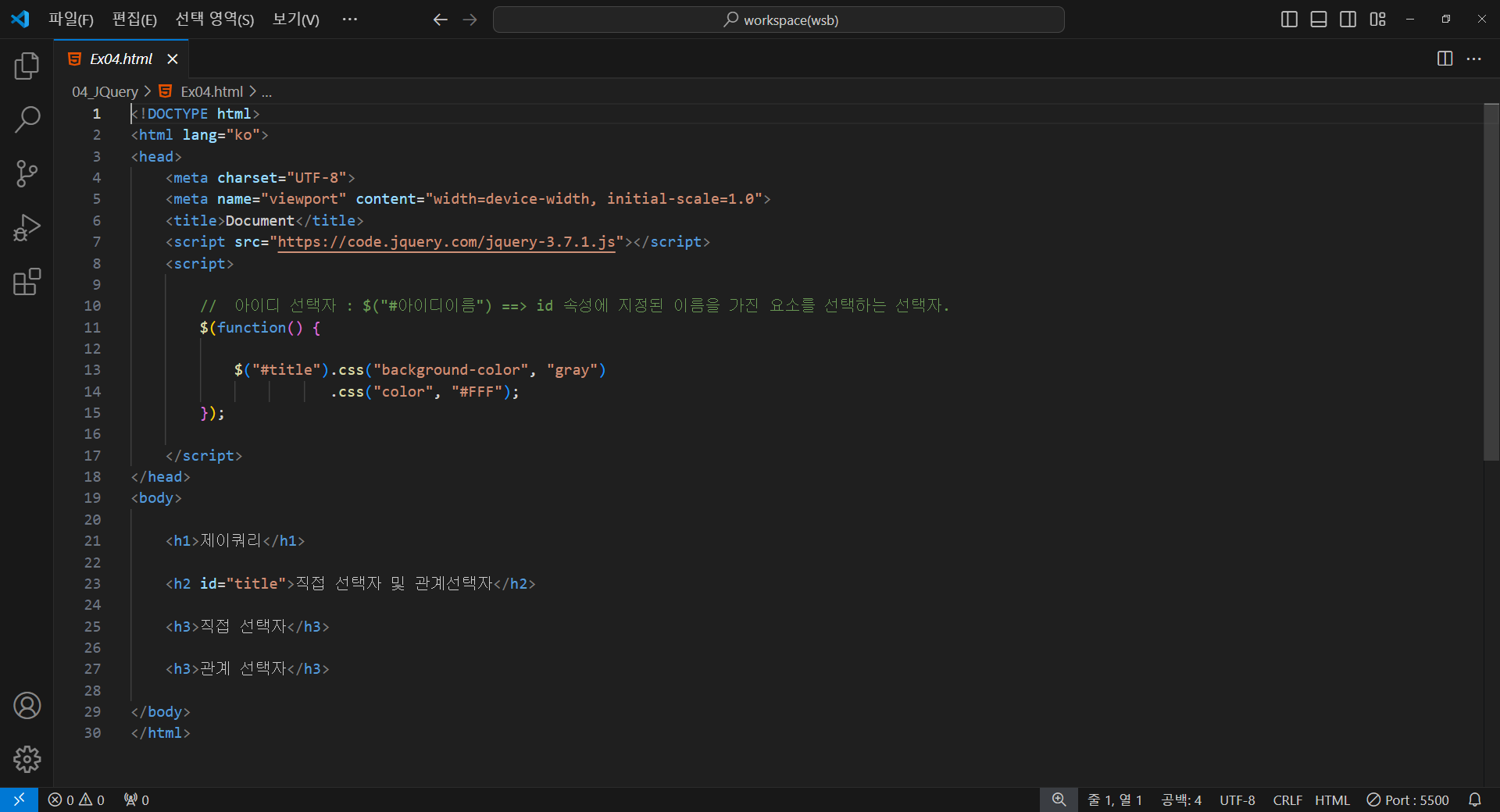Click the <h1>제이쿼리</h1> line
Screen dimensions: 1500x812
[235, 541]
